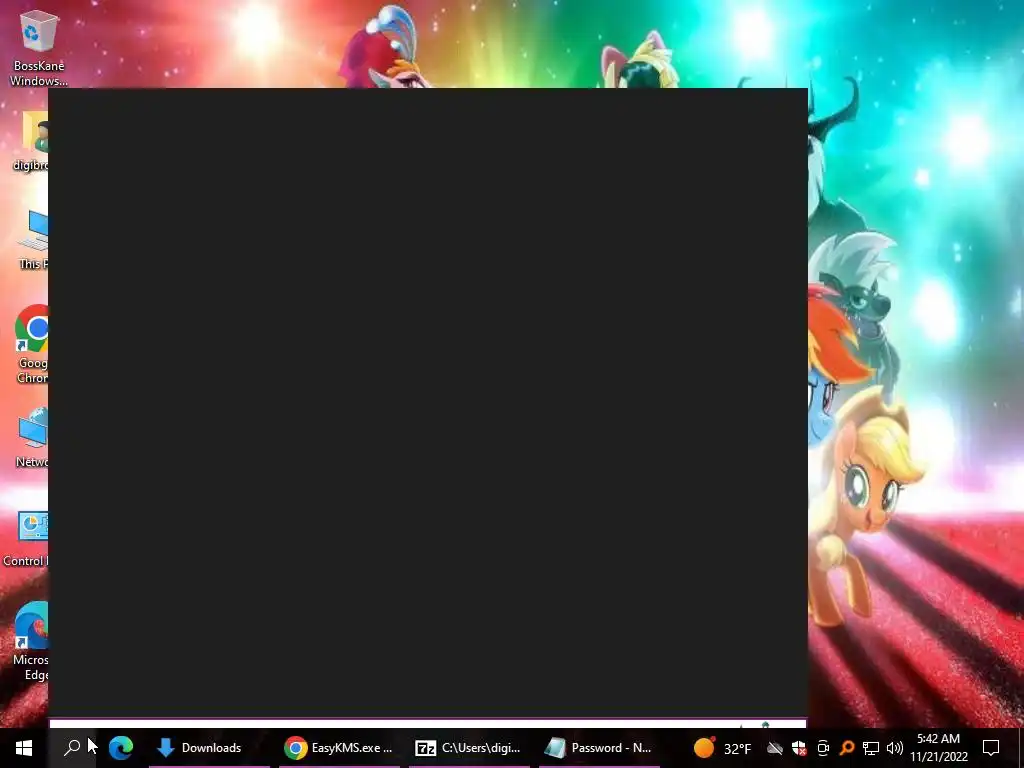
Task: Open the clock showing 5:42 AM
Action: [x=938, y=748]
